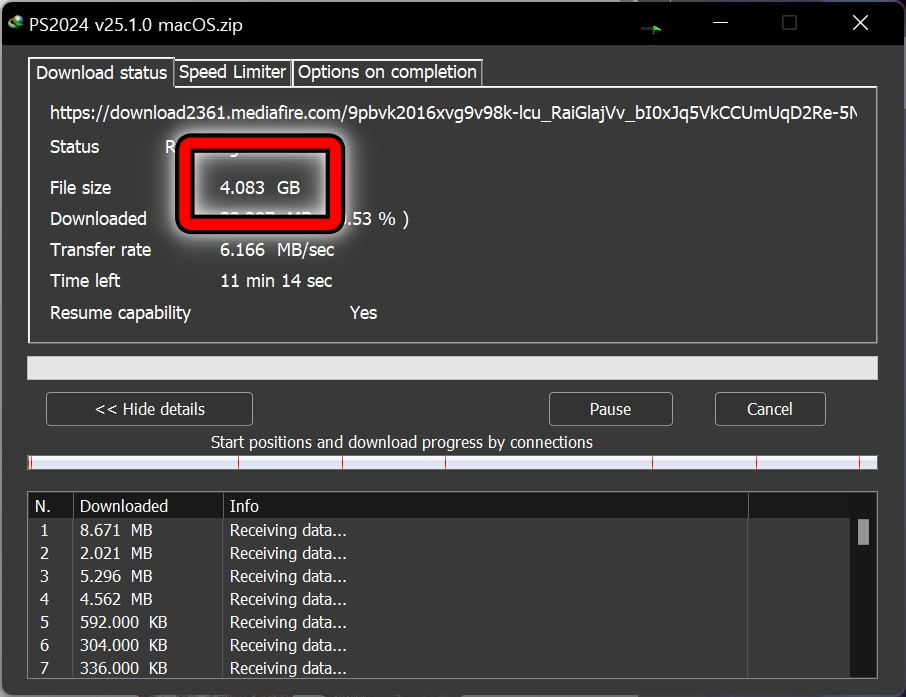Viewport: 906px width, 697px height.
Task: Click the Downloaded label in status panel
Action: [x=98, y=218]
